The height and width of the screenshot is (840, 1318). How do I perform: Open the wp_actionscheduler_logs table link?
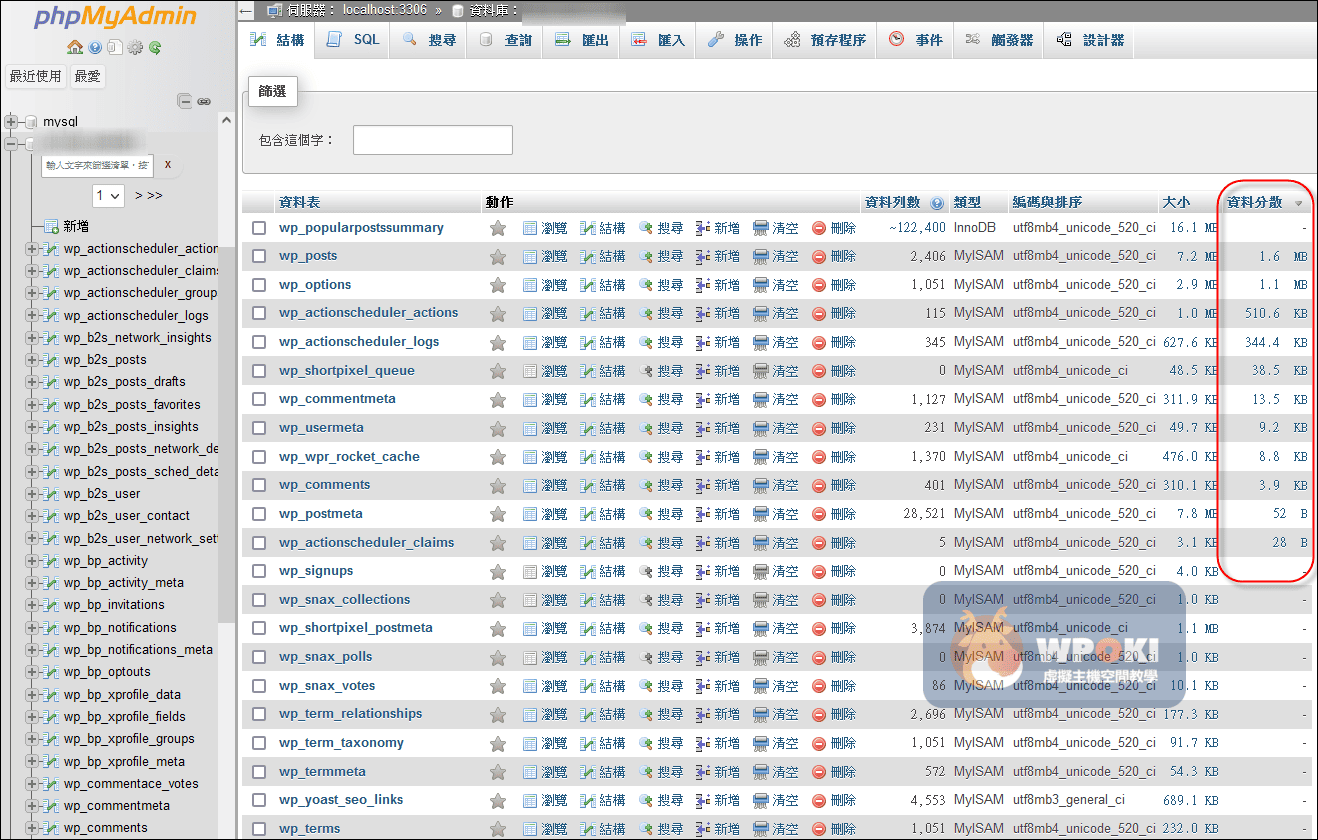359,342
